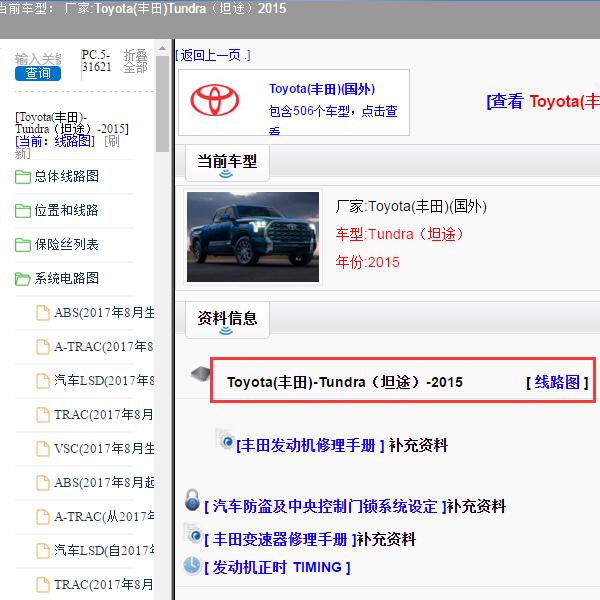Open document icon for last TRAC(2017年8月

click(42, 585)
